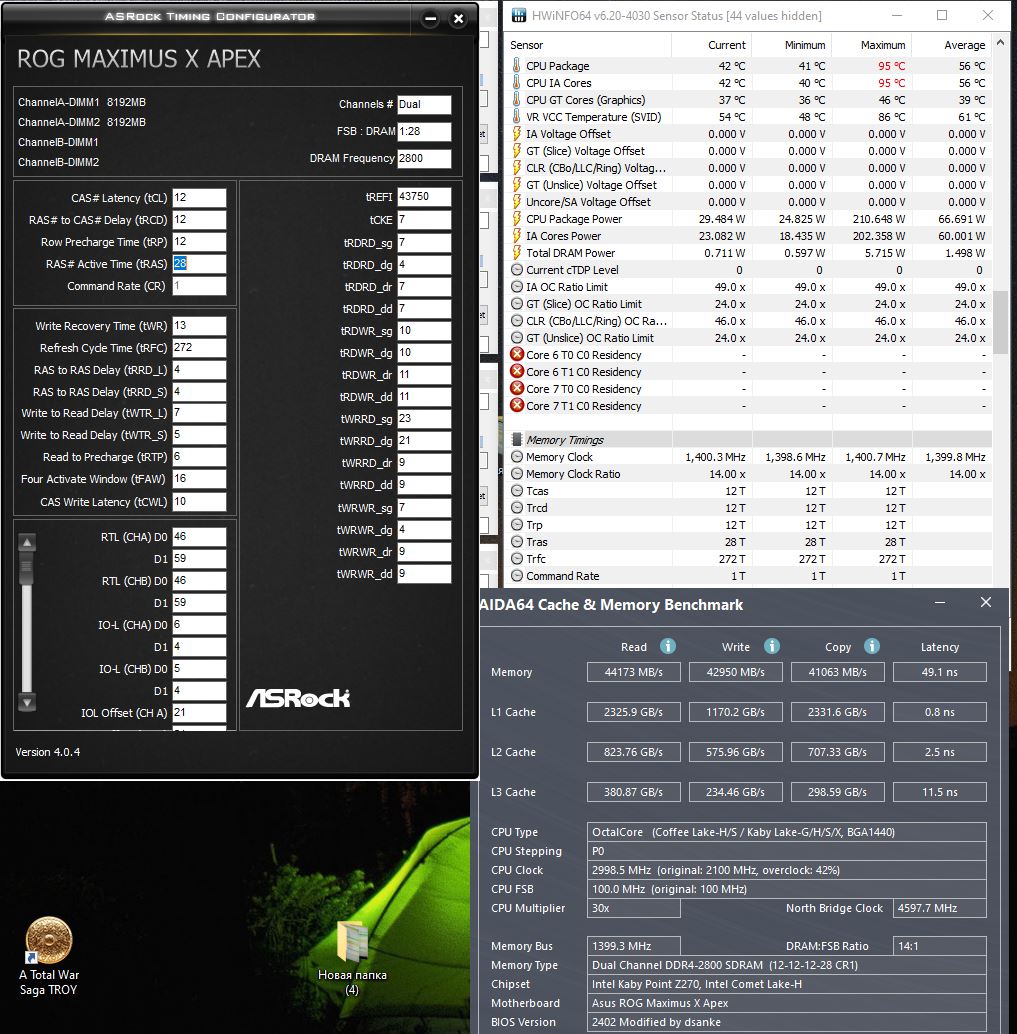Click the Command Rate row icon in HWiNFO
The image size is (1017, 1034).
517,576
